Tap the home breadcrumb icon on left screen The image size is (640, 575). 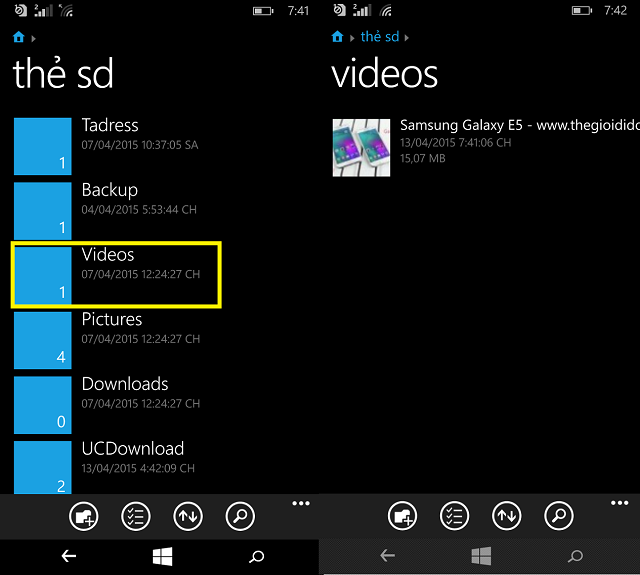click(x=19, y=37)
